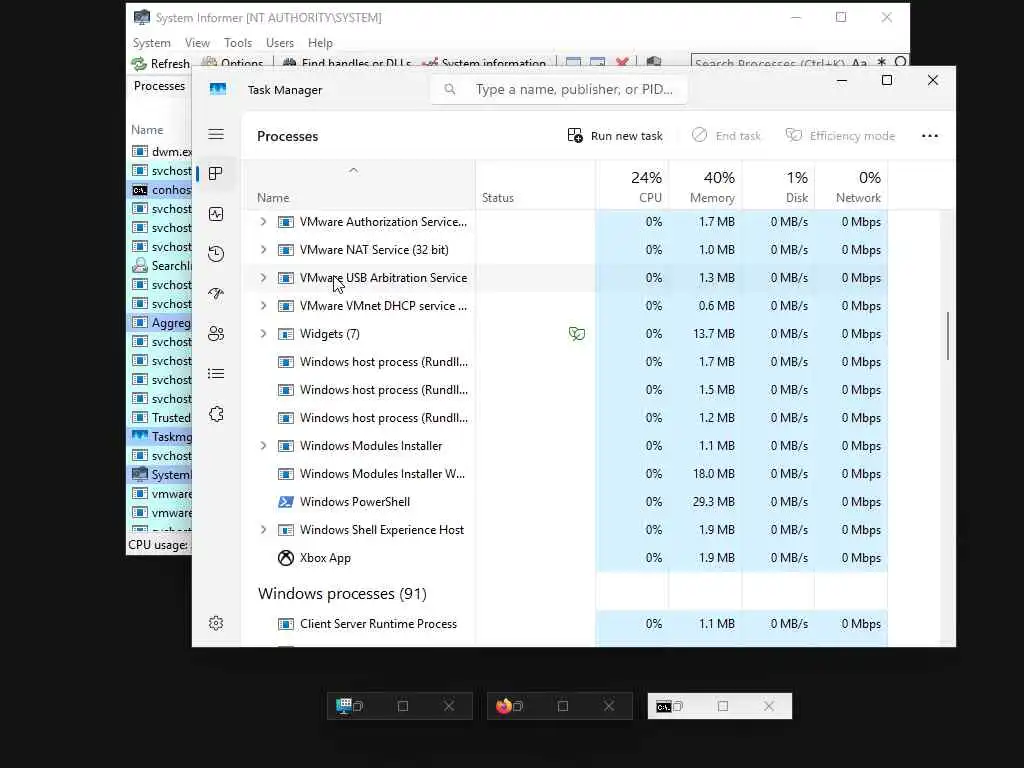Click System information toolbar button

point(484,63)
